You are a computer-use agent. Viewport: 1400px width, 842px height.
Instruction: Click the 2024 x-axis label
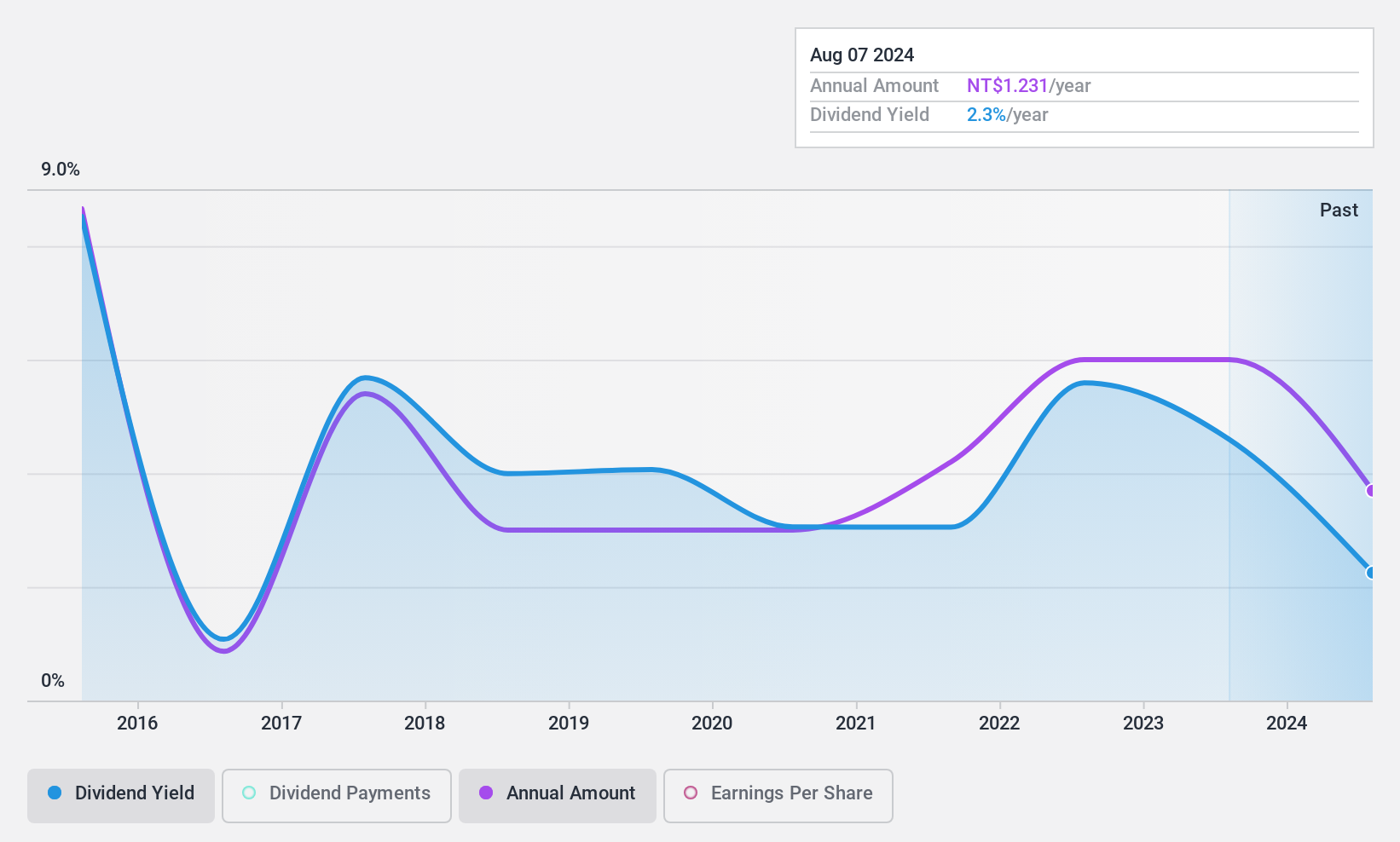1287,724
